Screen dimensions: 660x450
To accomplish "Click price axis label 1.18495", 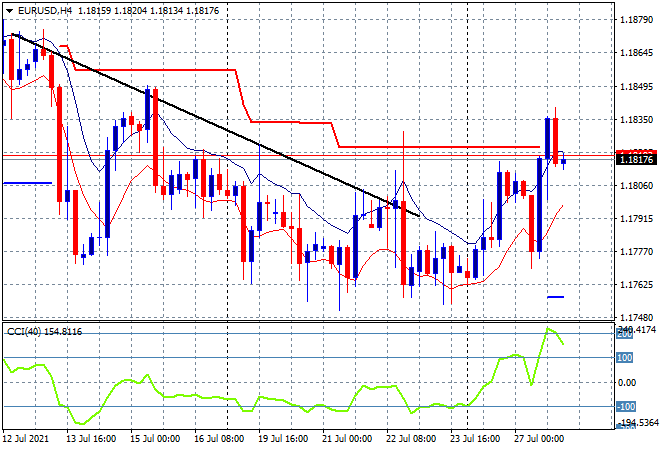I will click(x=636, y=87).
